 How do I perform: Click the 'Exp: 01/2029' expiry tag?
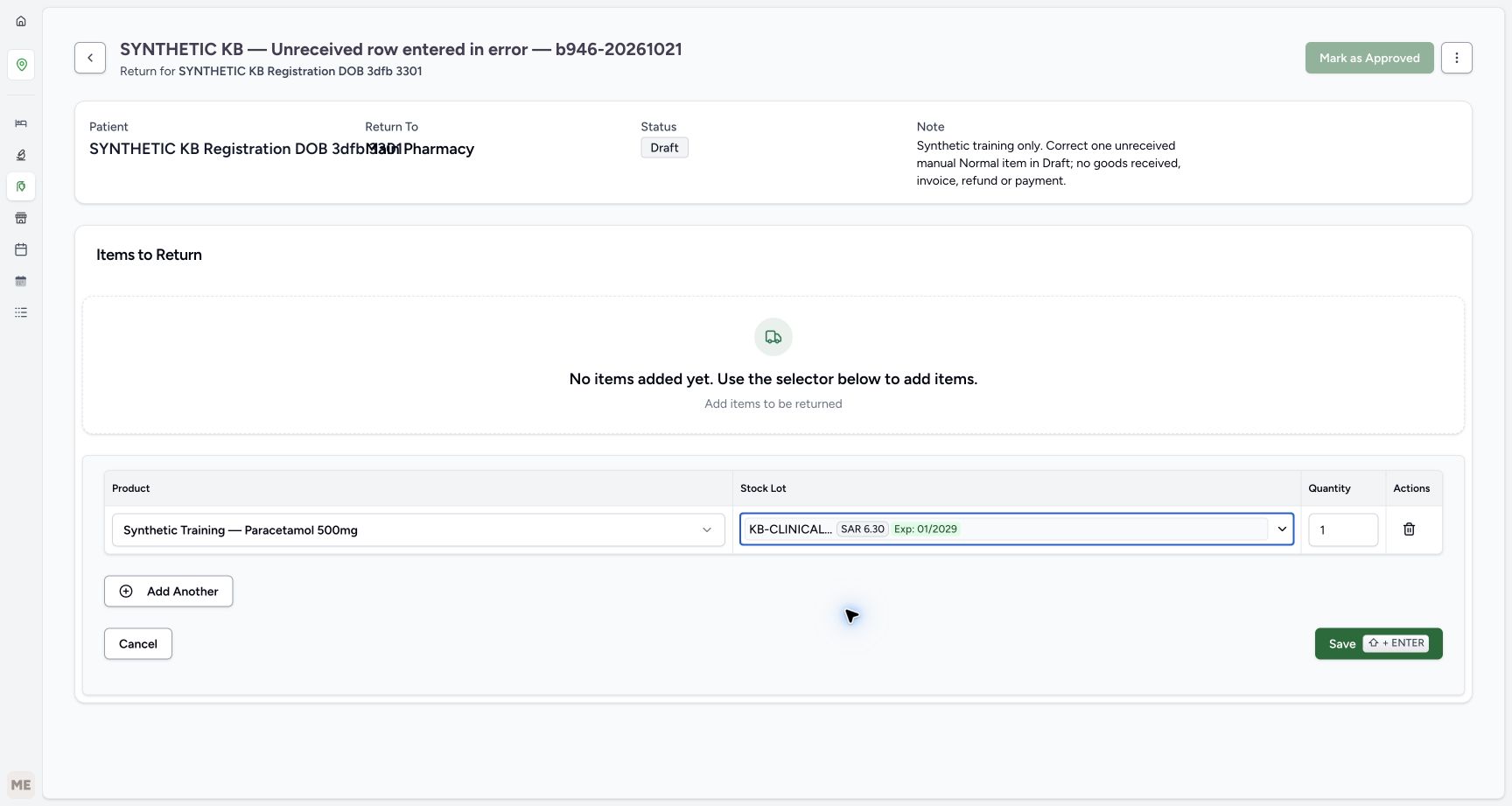point(925,529)
